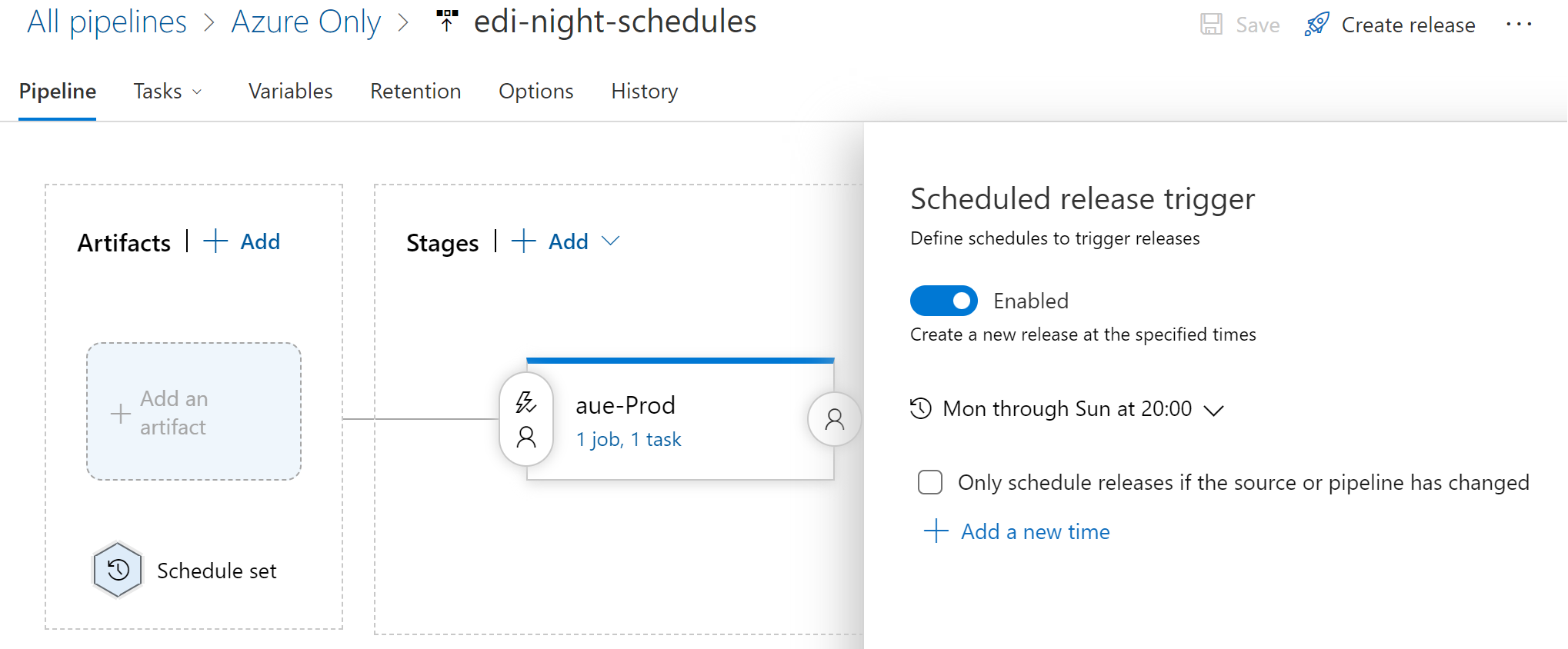Open the History tab
Image resolution: width=1568 pixels, height=649 pixels.
(644, 92)
